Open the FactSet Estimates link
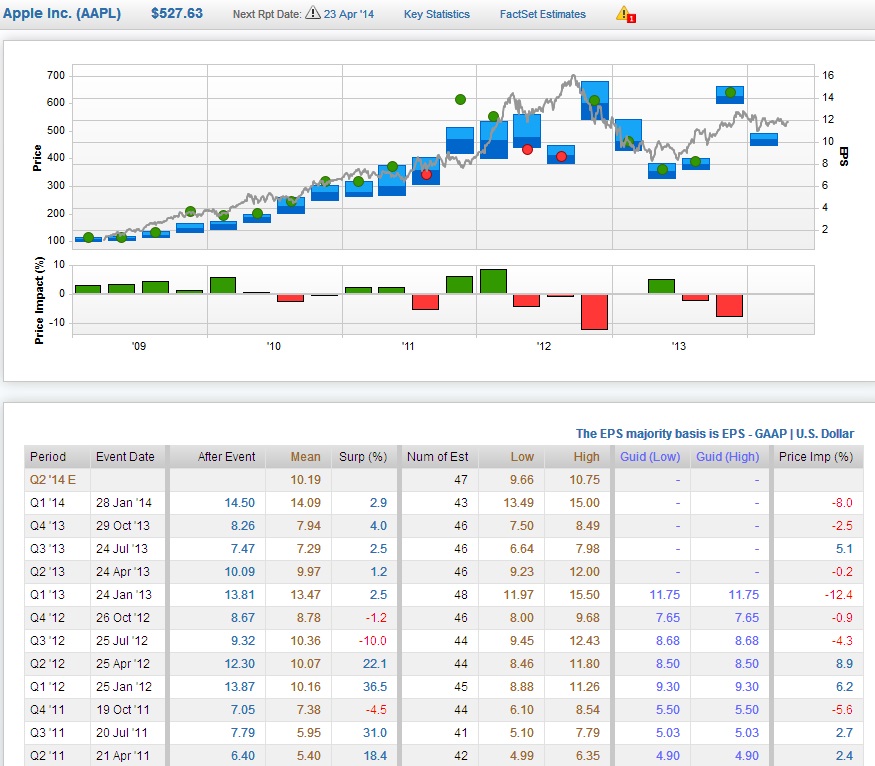The width and height of the screenshot is (875, 766). point(542,14)
